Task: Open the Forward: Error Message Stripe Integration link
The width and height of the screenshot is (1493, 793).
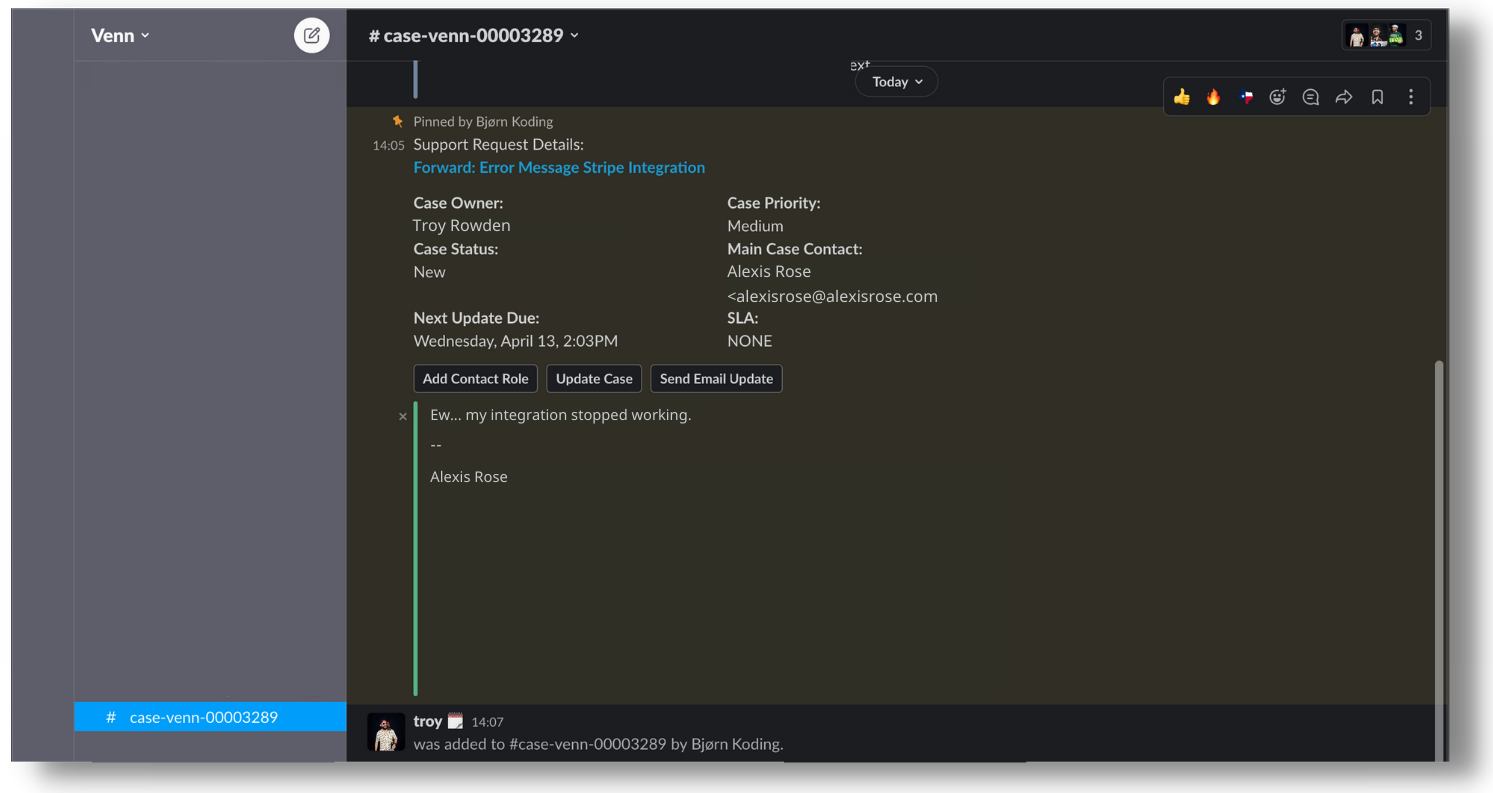Action: pyautogui.click(x=559, y=167)
